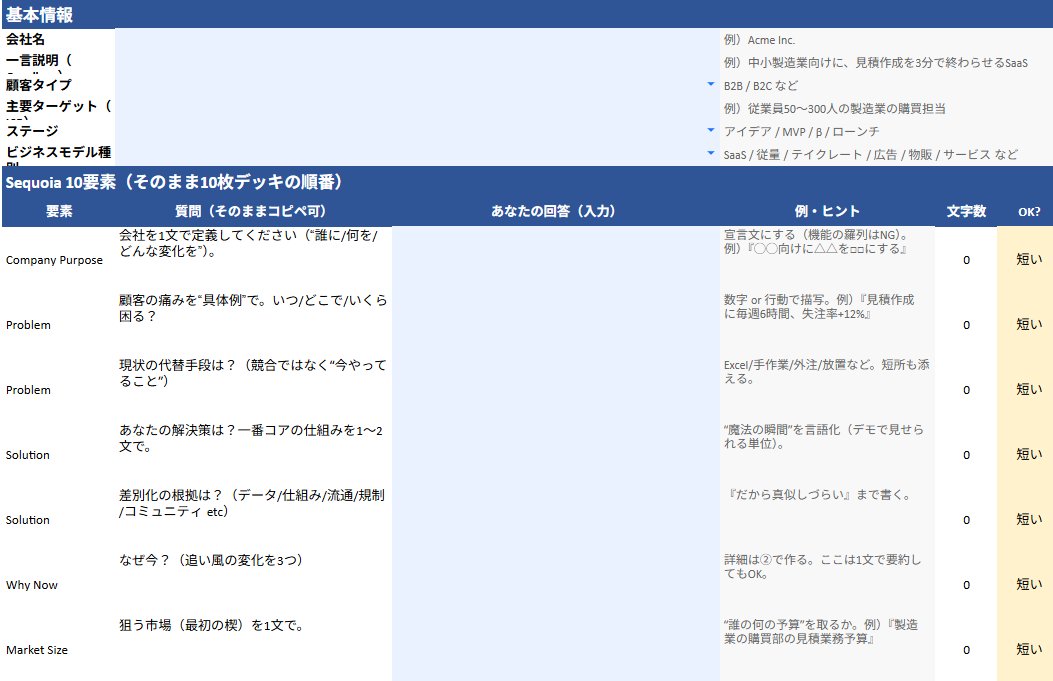Click the 例)Acme Inc. hint cell
This screenshot has height=681, width=1053.
click(886, 40)
